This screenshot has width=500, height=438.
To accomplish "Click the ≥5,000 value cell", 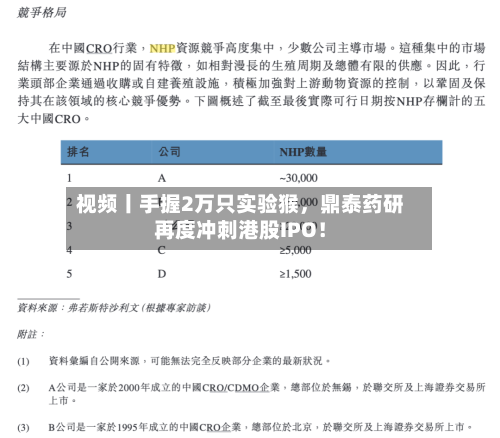I will pyautogui.click(x=295, y=250).
